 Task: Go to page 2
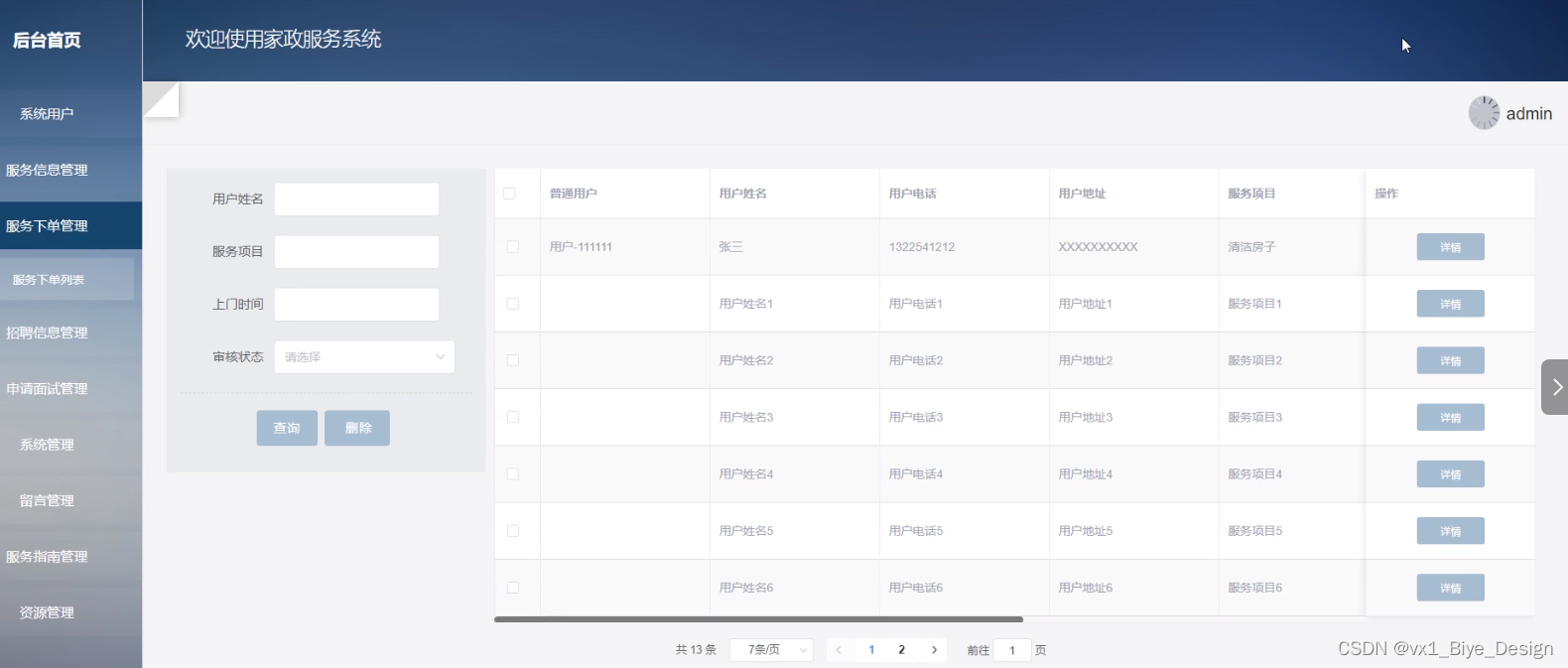(x=901, y=650)
